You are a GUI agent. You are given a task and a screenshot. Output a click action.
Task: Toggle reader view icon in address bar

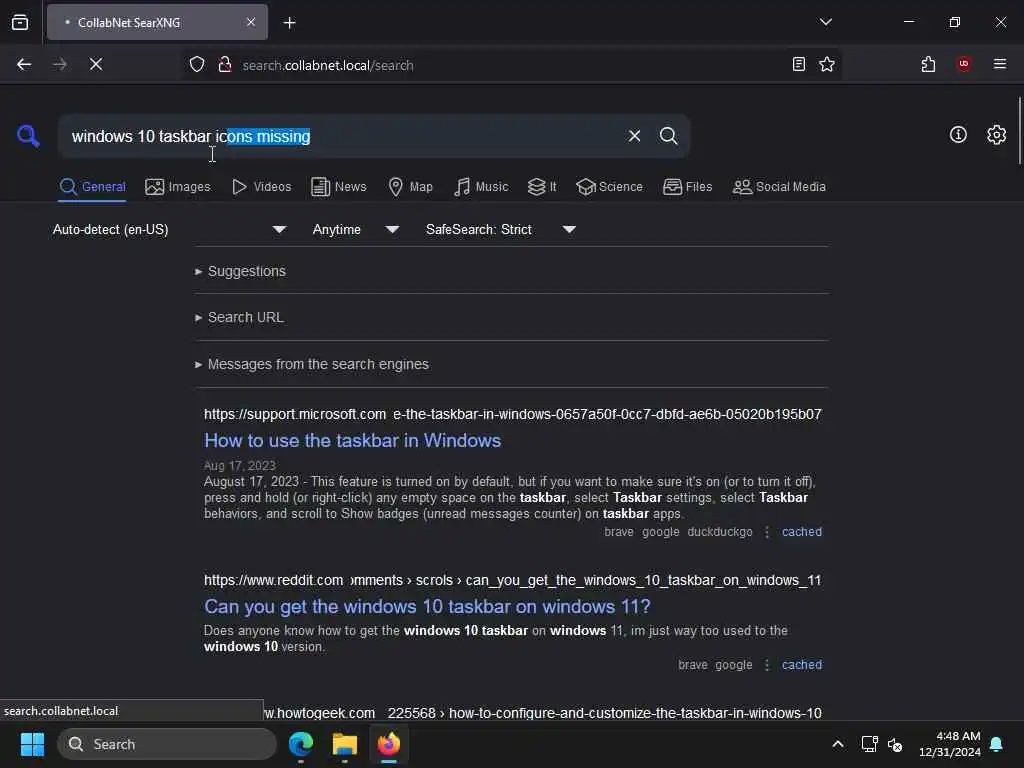798,64
